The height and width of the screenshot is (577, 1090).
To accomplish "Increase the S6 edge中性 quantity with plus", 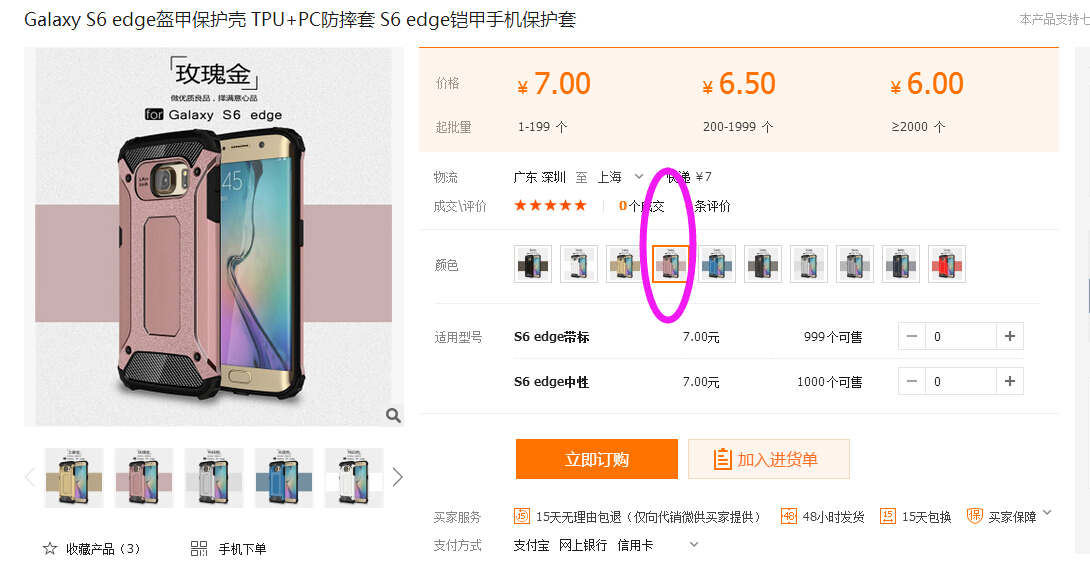I will pos(1010,381).
